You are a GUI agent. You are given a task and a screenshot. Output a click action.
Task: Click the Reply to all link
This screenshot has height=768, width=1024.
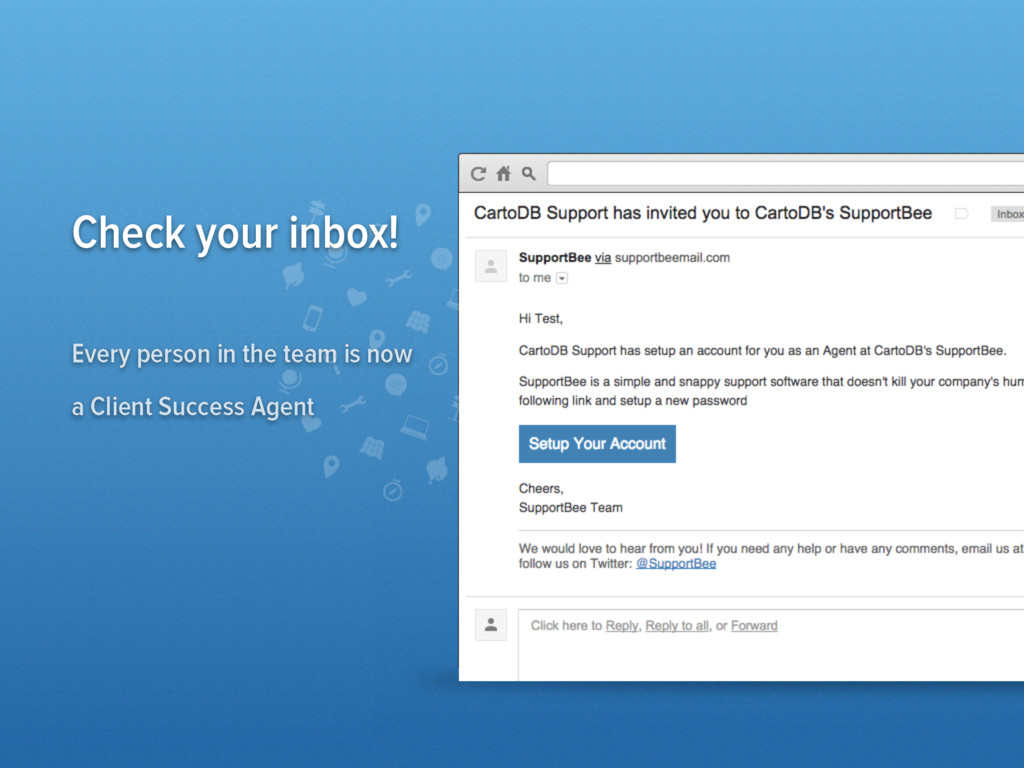[677, 626]
